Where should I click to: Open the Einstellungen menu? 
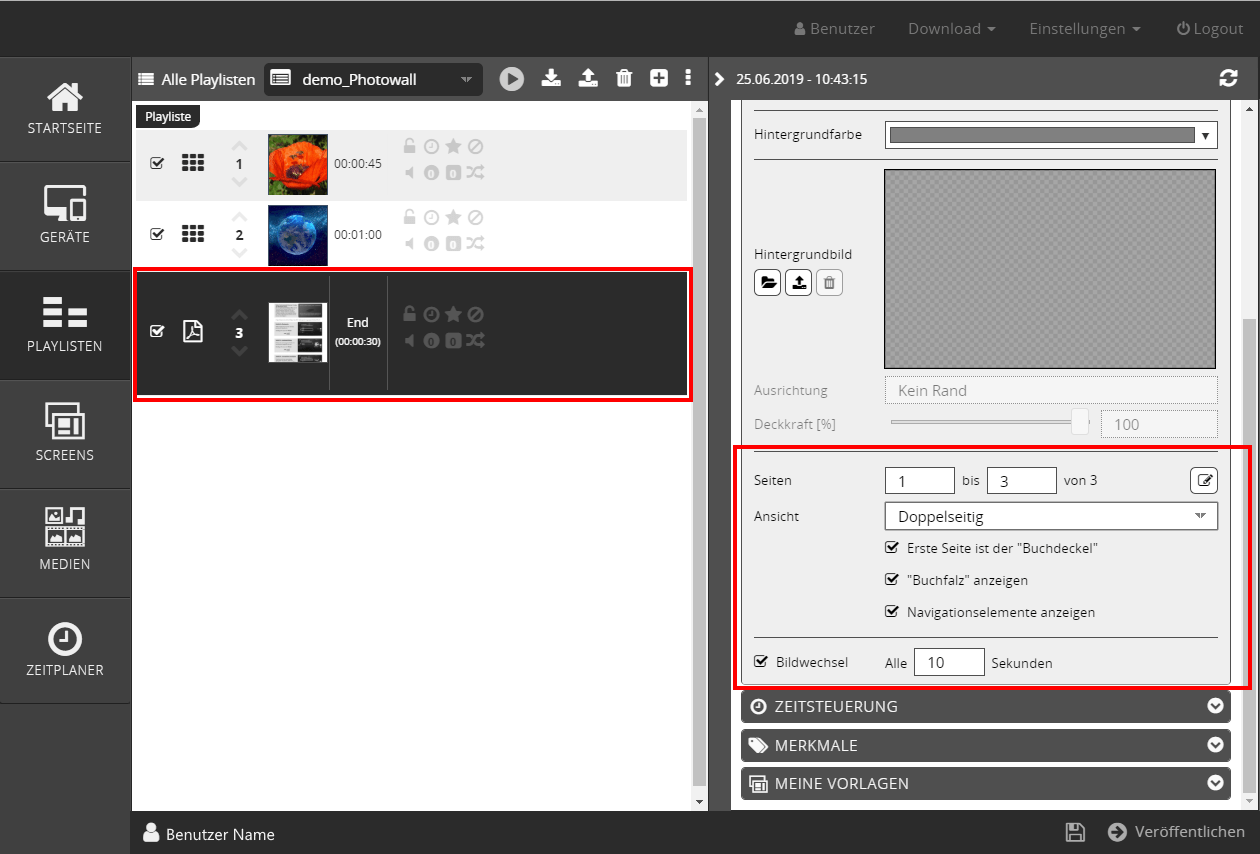pyautogui.click(x=1084, y=29)
